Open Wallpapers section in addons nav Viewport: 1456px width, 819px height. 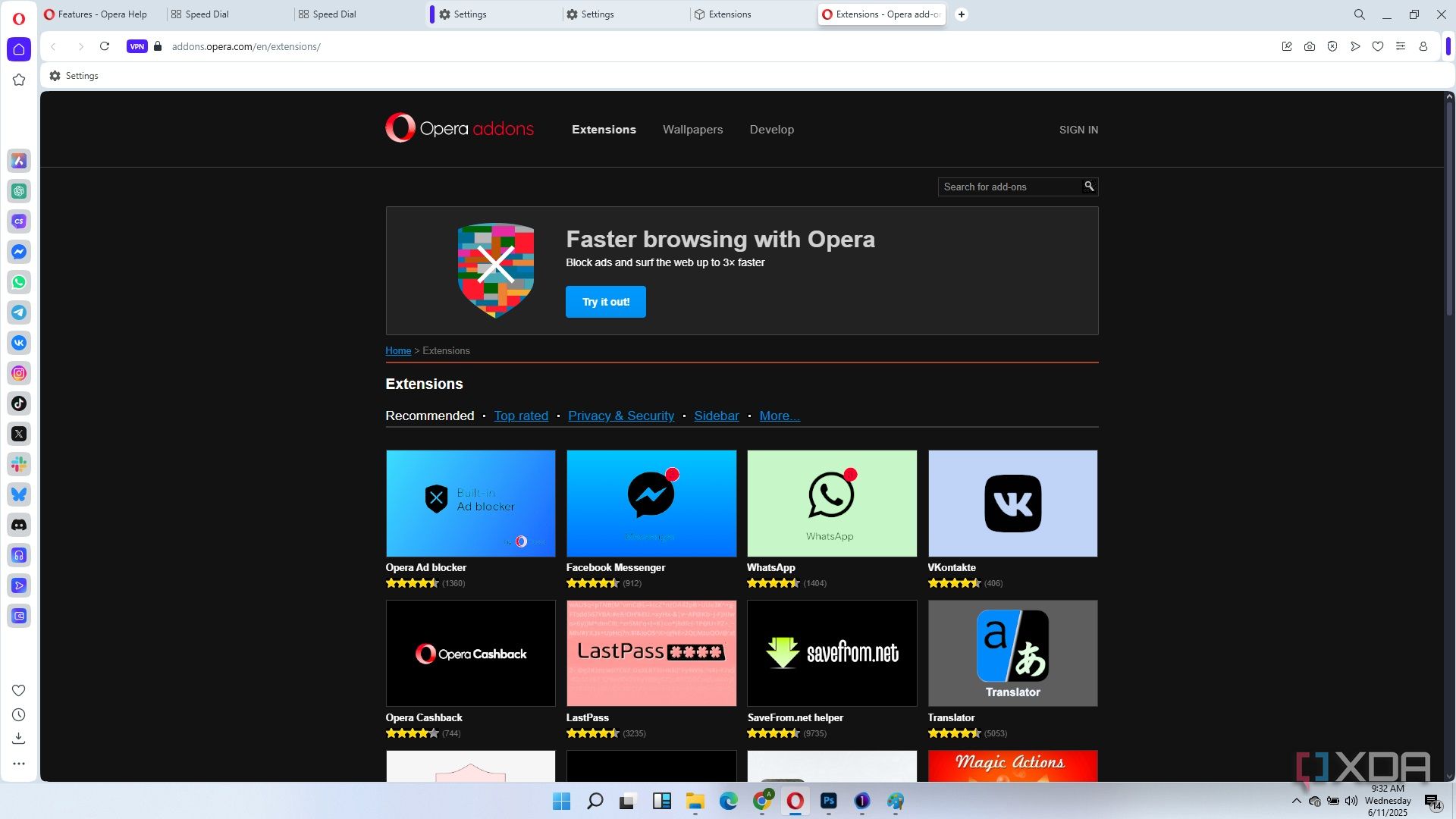pyautogui.click(x=692, y=130)
